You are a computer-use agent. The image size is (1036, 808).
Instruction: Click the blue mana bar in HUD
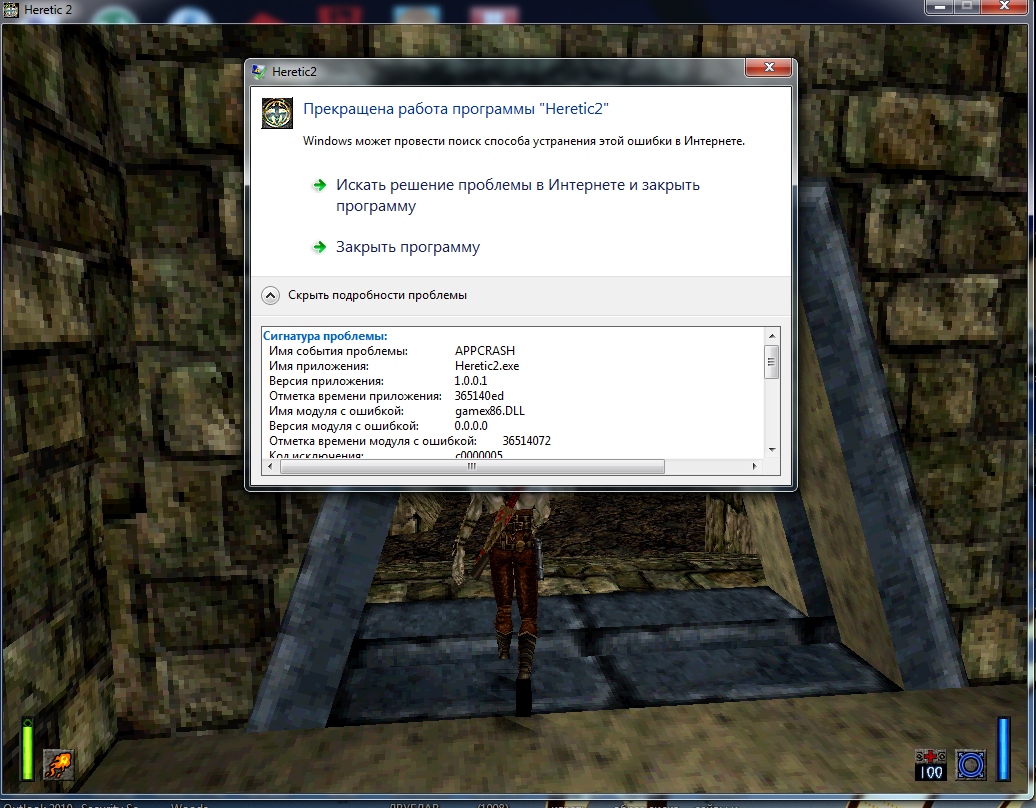point(1004,749)
